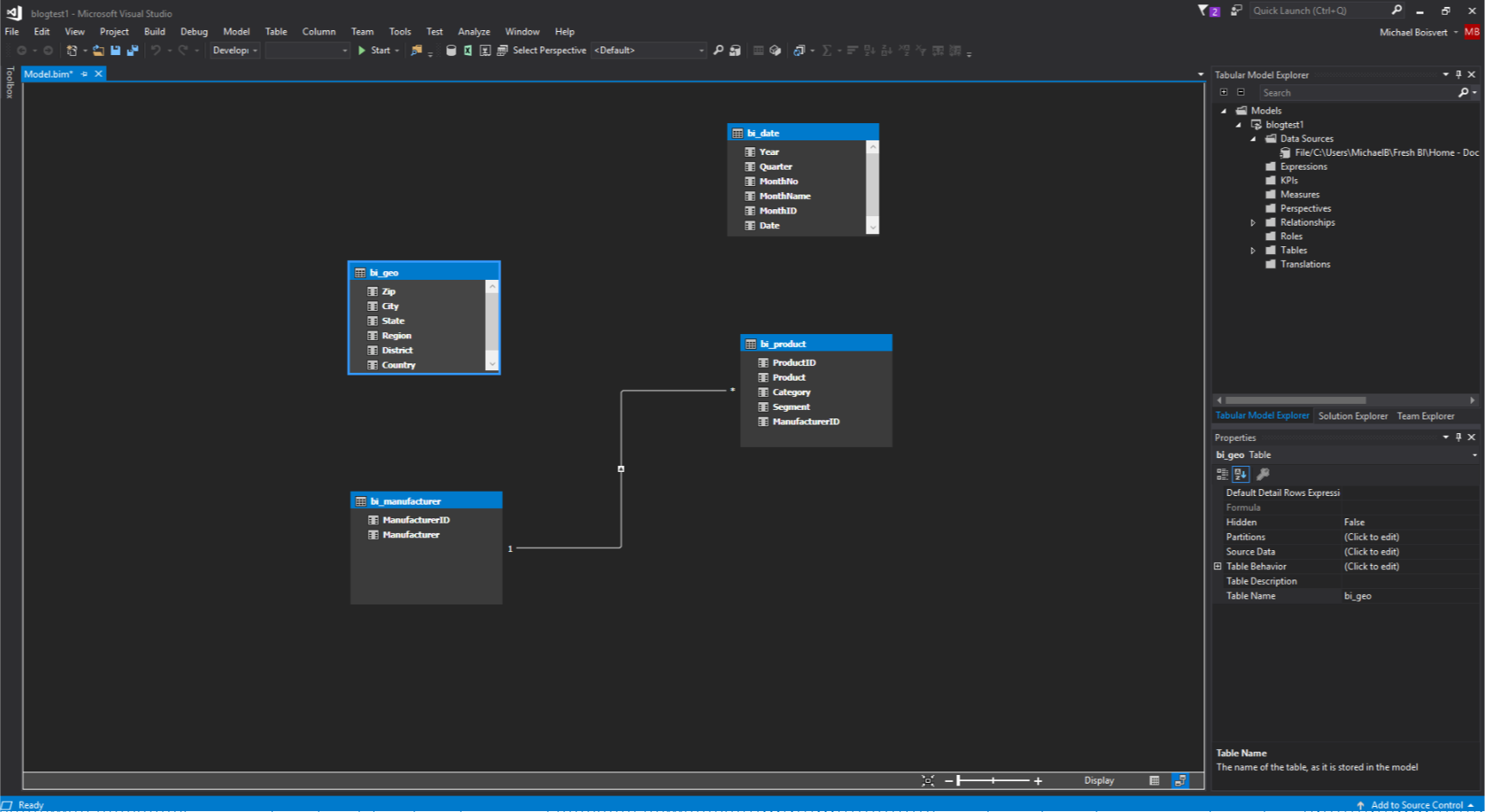This screenshot has height=812, width=1485.
Task: Click the minus Zoom Out button
Action: 948,781
